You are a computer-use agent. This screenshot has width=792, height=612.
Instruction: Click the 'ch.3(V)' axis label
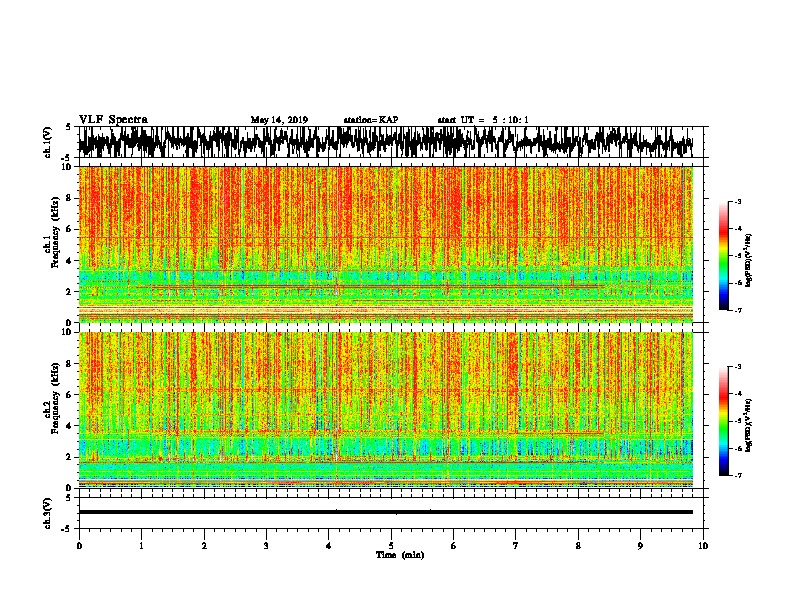pos(48,513)
